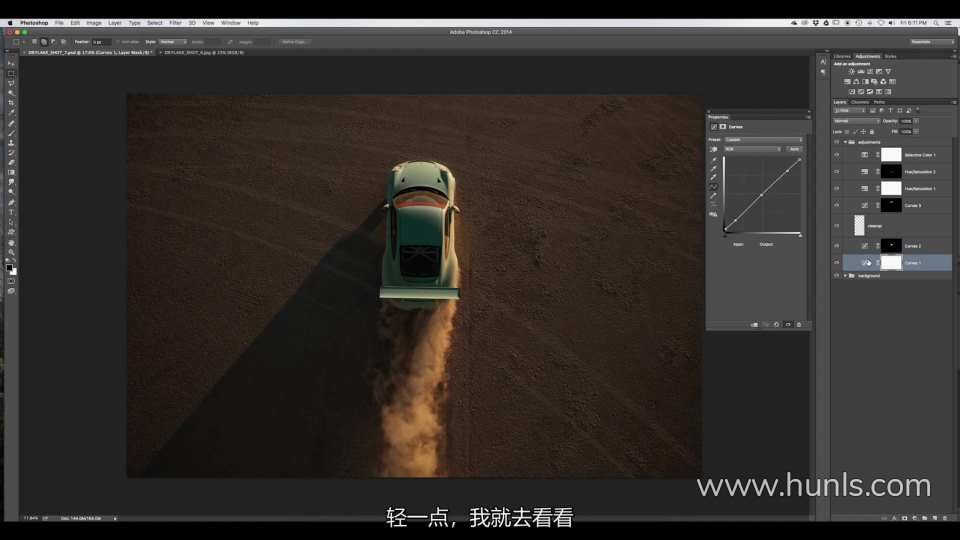Screen dimensions: 960x540
Task: Hide the Curves 2 layer
Action: pyautogui.click(x=837, y=246)
